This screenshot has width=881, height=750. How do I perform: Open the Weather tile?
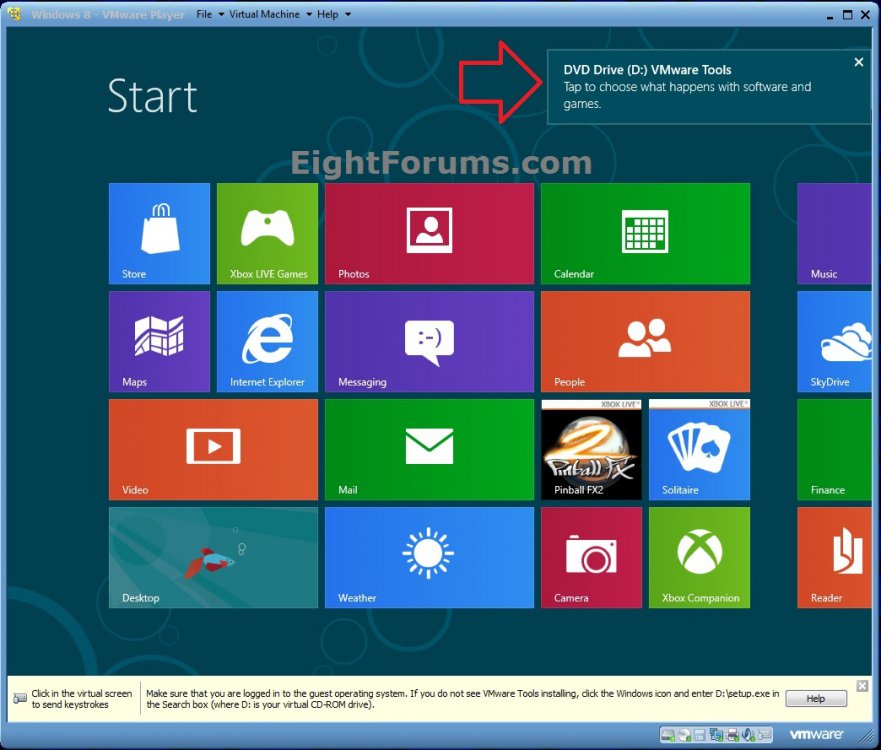point(429,557)
